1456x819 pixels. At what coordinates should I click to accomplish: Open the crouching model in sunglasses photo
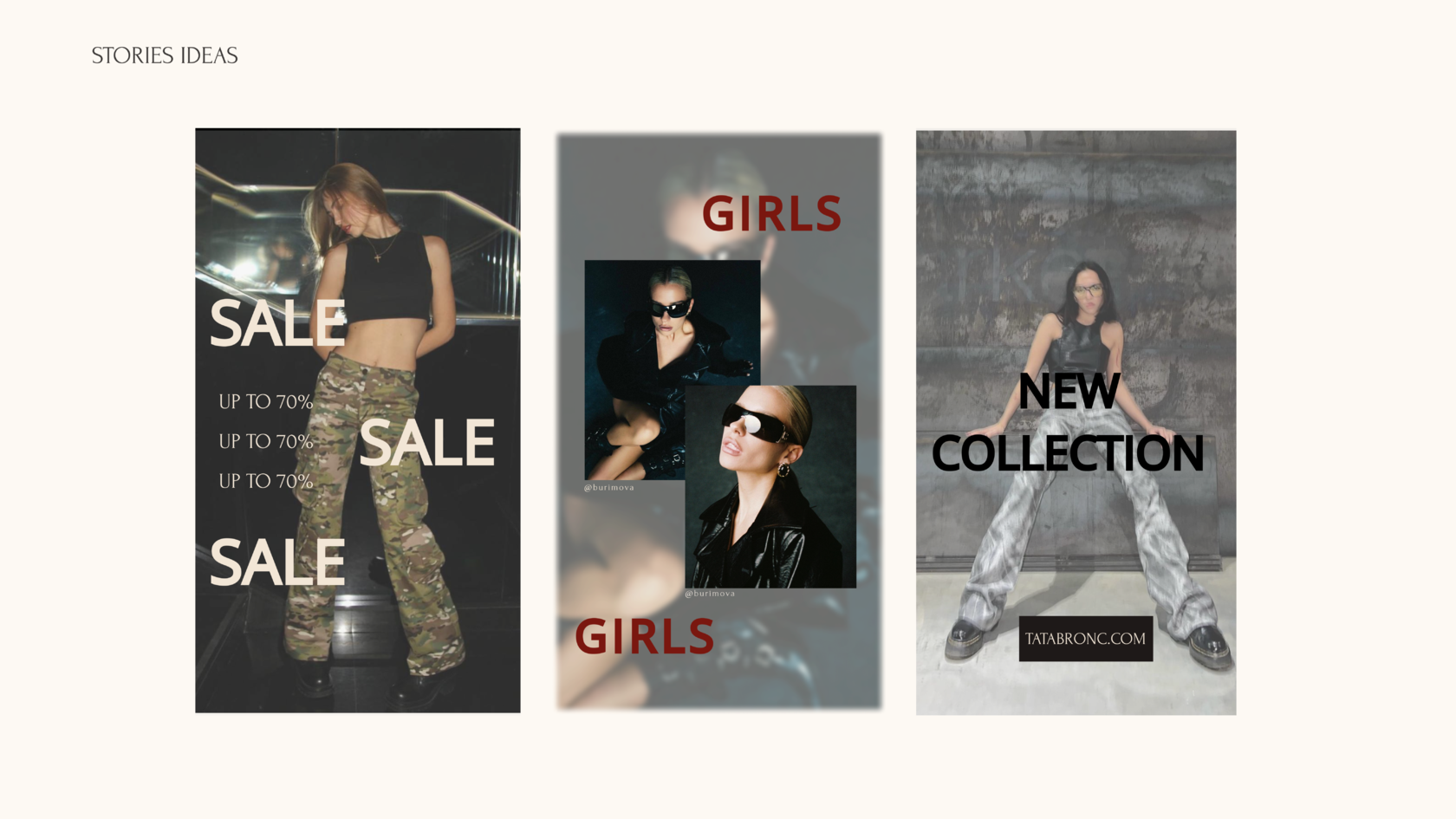pos(672,369)
